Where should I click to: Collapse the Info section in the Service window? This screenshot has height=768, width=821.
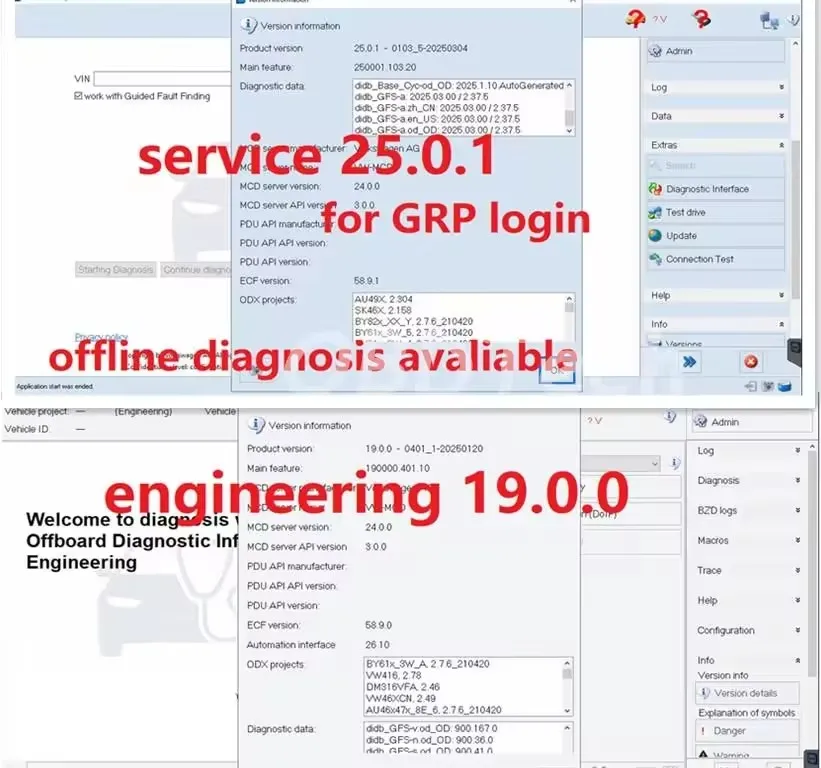(716, 325)
